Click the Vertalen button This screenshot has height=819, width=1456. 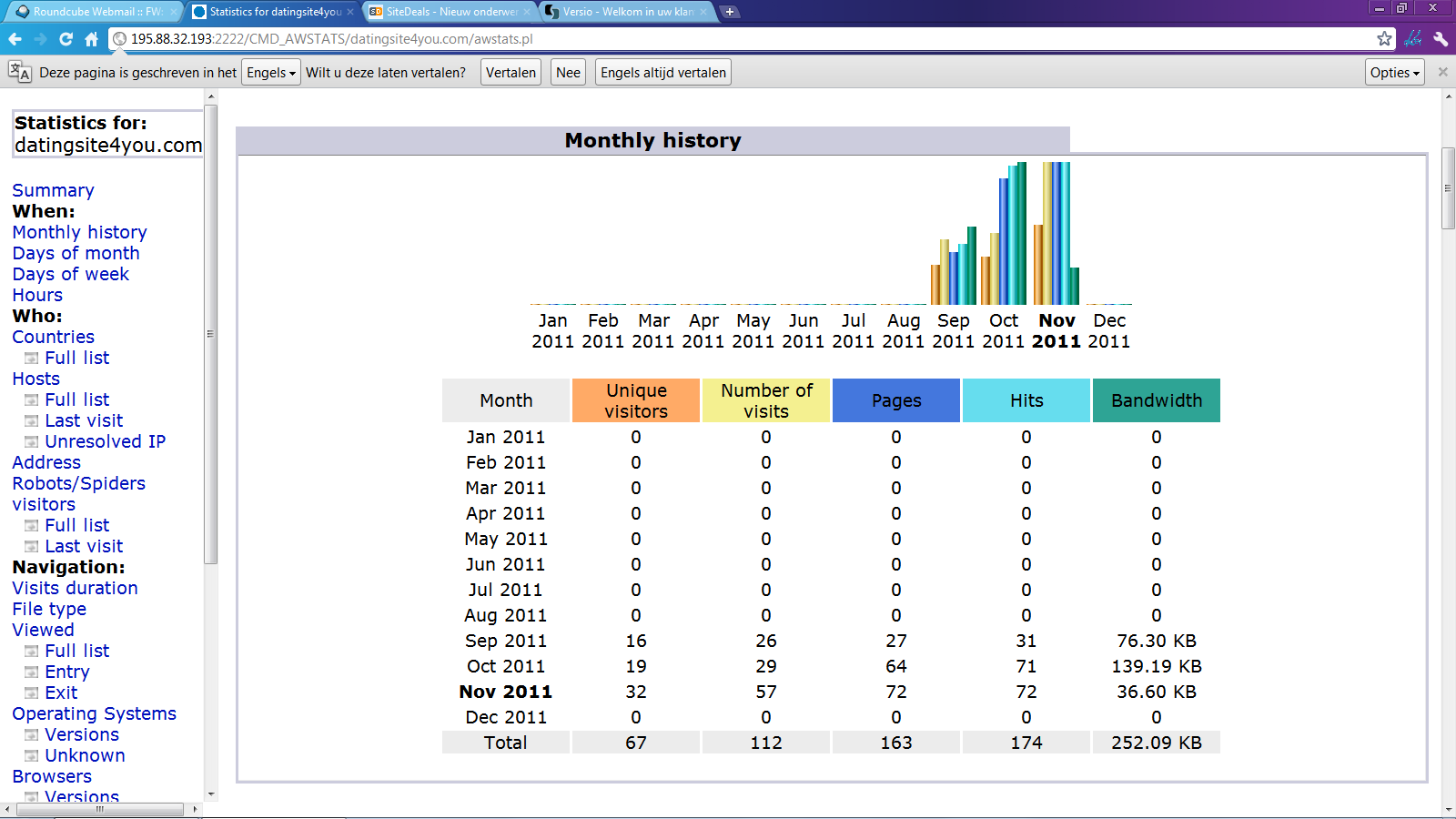pyautogui.click(x=511, y=73)
